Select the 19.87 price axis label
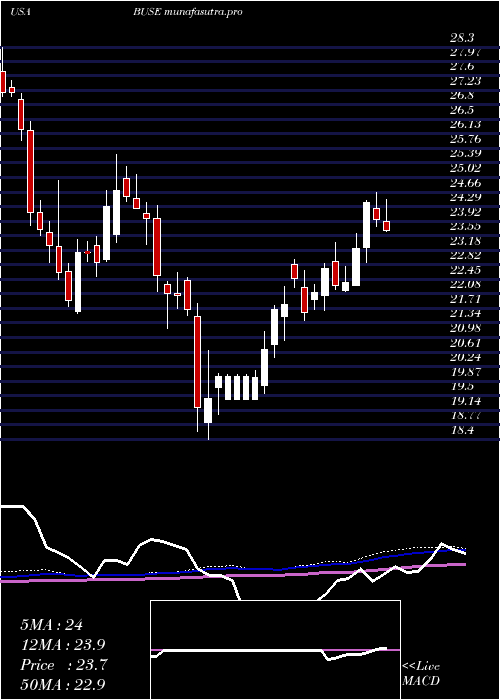The width and height of the screenshot is (500, 700). (x=466, y=372)
